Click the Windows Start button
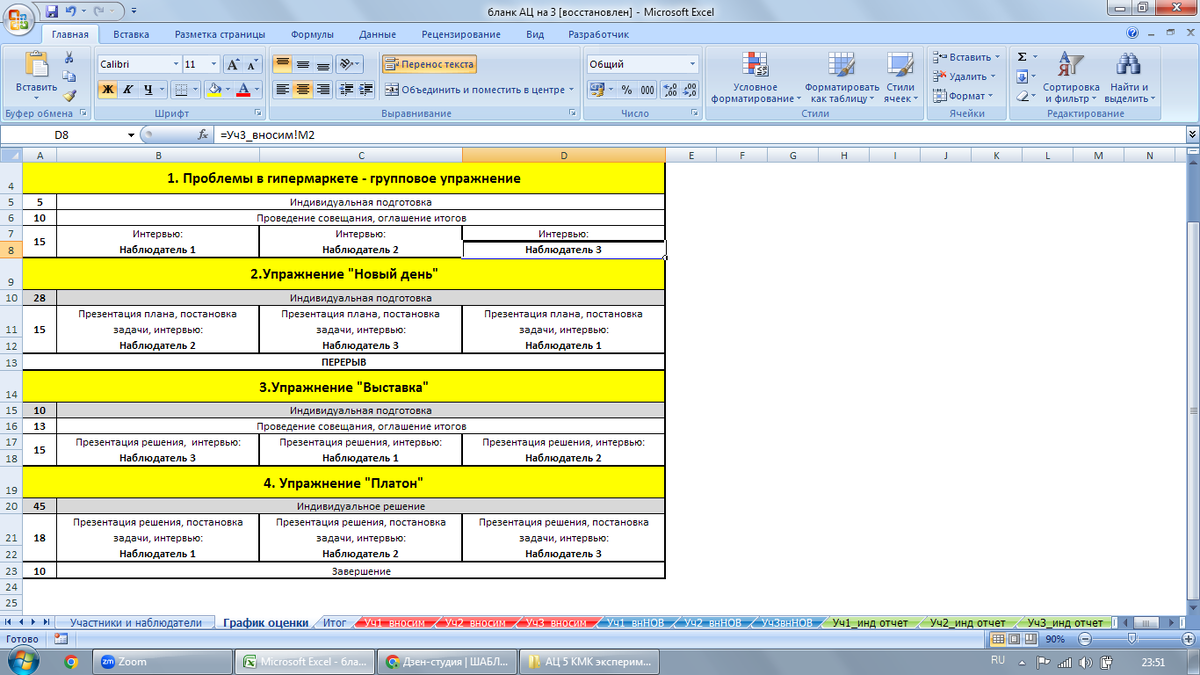1200x675 pixels. (x=23, y=660)
